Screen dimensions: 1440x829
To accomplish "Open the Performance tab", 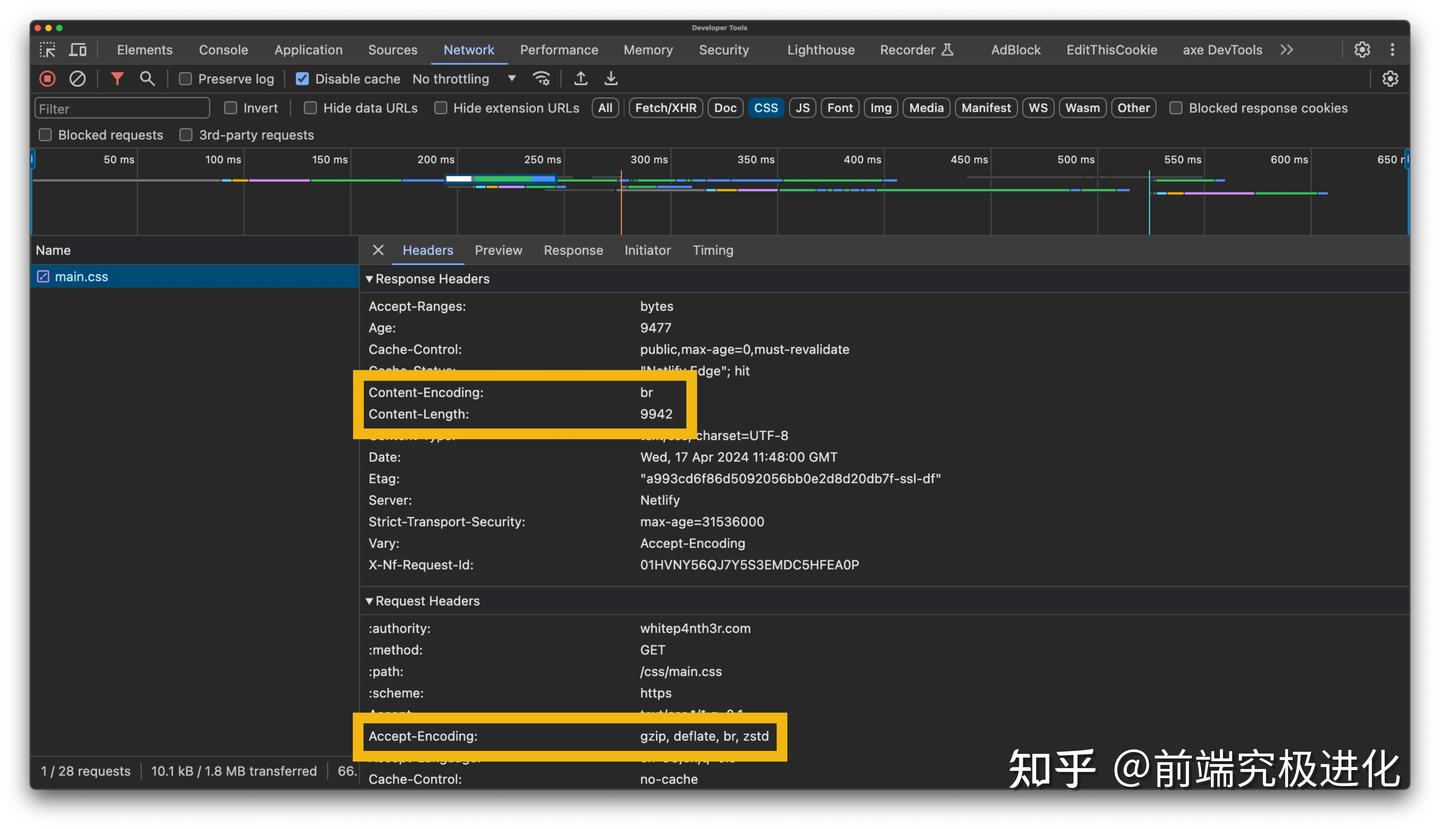I will click(x=559, y=50).
